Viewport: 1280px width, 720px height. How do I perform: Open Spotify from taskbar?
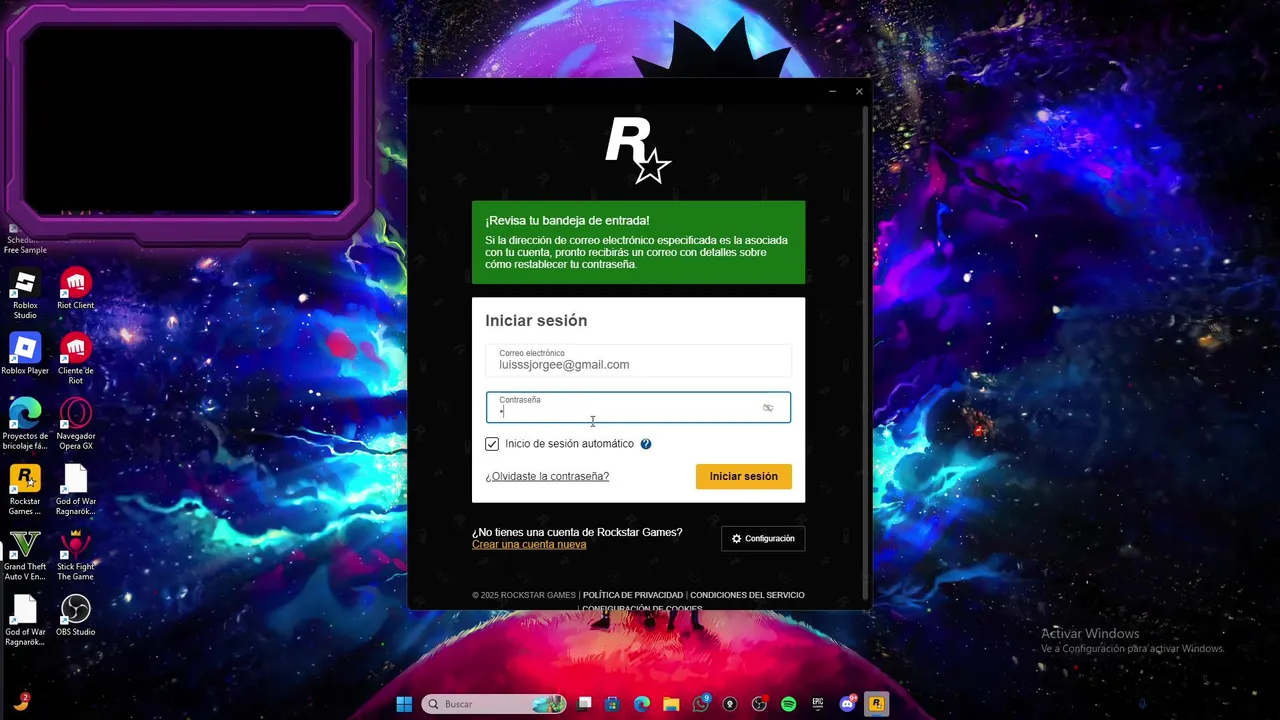click(788, 704)
